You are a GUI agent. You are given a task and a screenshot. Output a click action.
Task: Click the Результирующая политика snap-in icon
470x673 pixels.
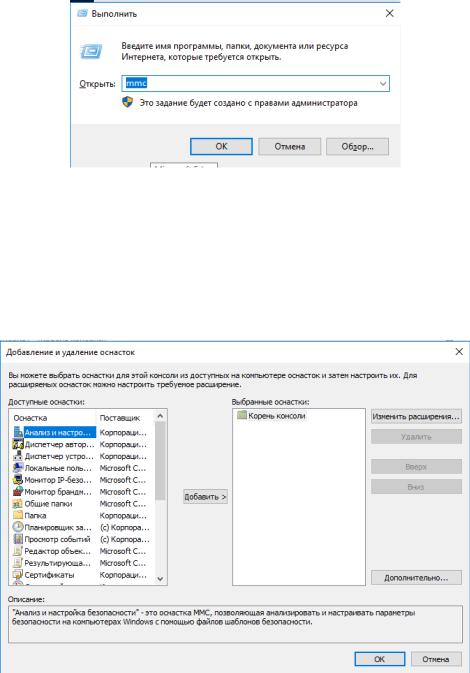click(18, 563)
